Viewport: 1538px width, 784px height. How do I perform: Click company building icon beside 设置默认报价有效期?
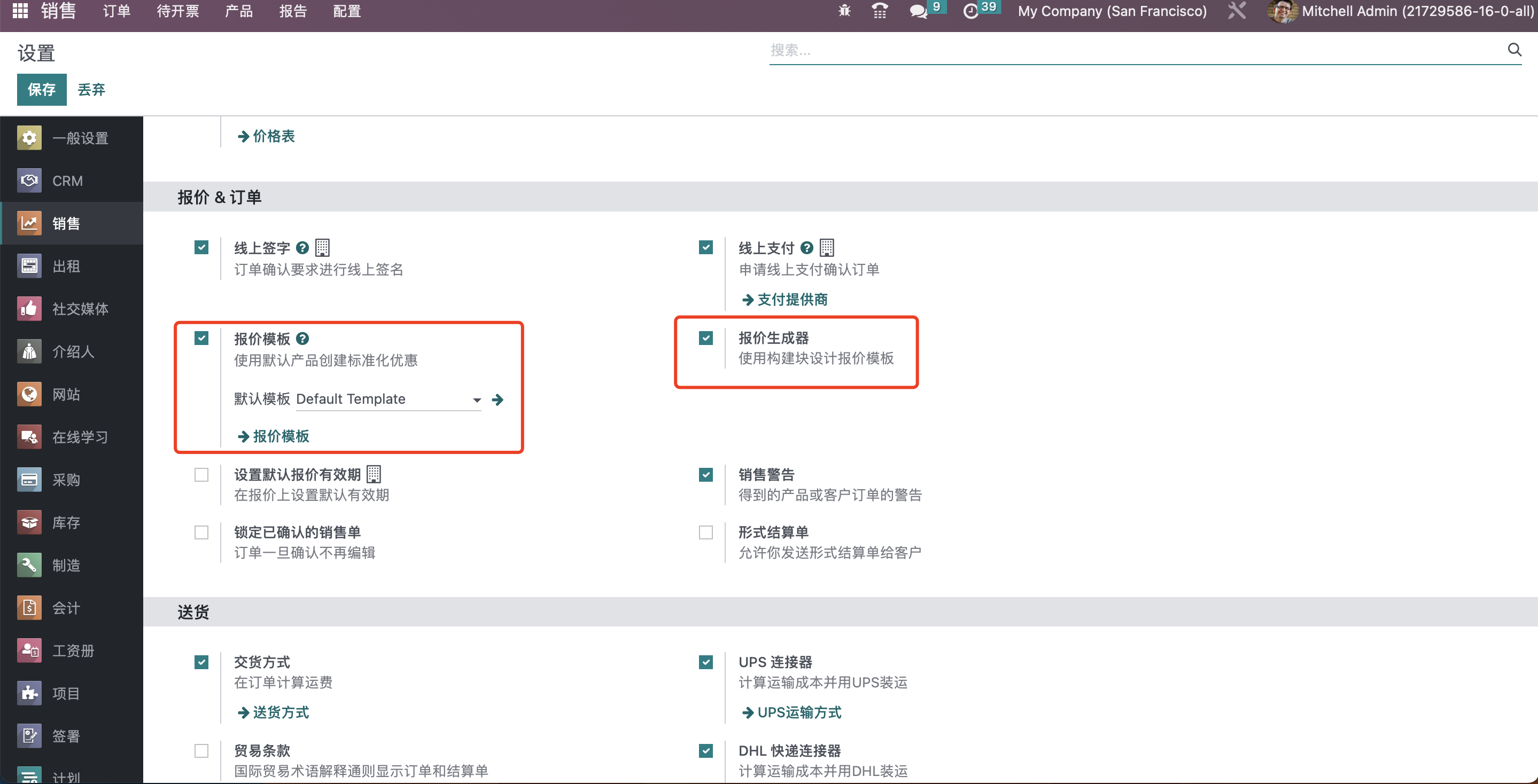(x=374, y=474)
